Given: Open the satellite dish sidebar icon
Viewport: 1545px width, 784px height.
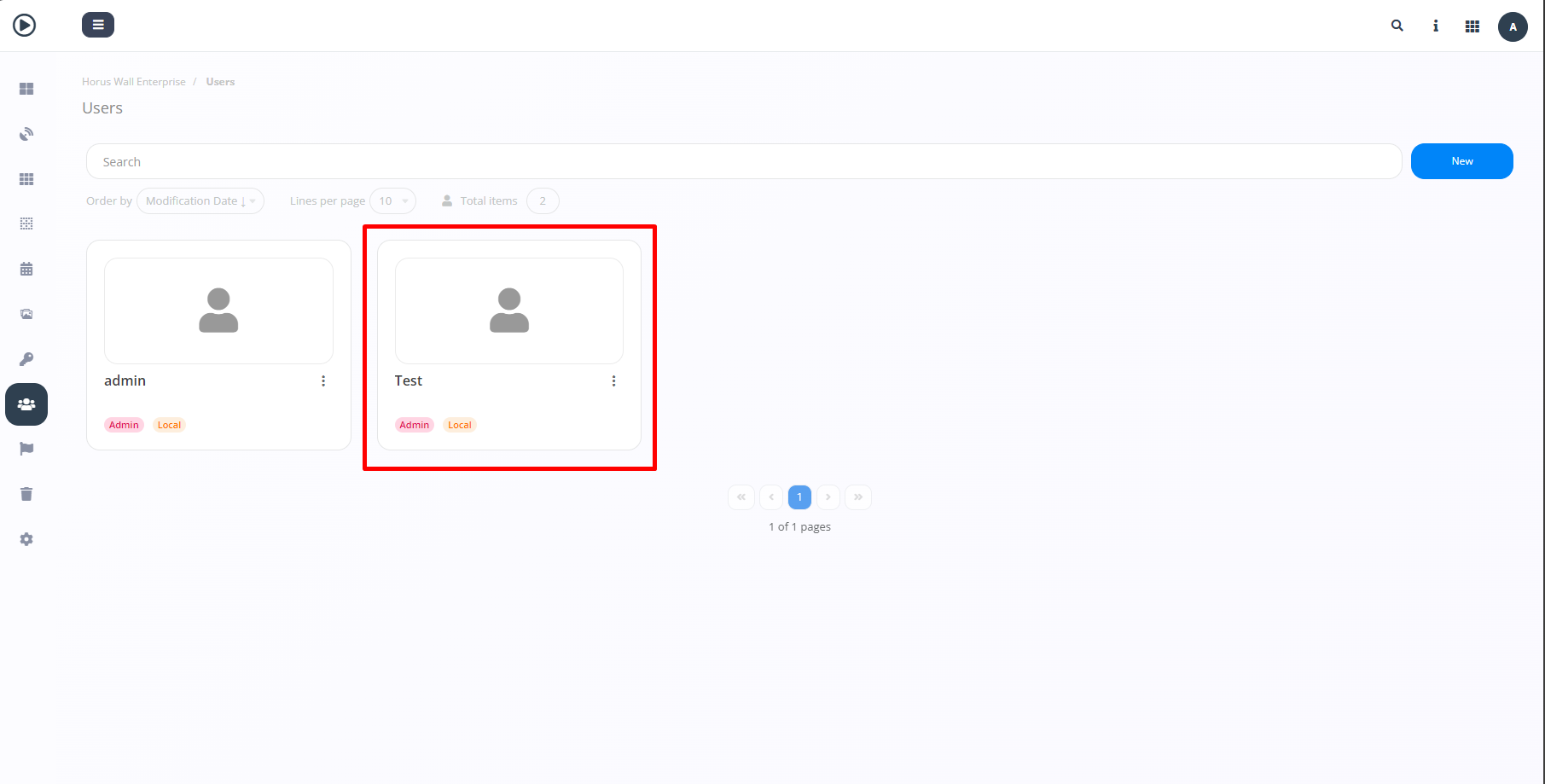Looking at the screenshot, I should coord(26,134).
